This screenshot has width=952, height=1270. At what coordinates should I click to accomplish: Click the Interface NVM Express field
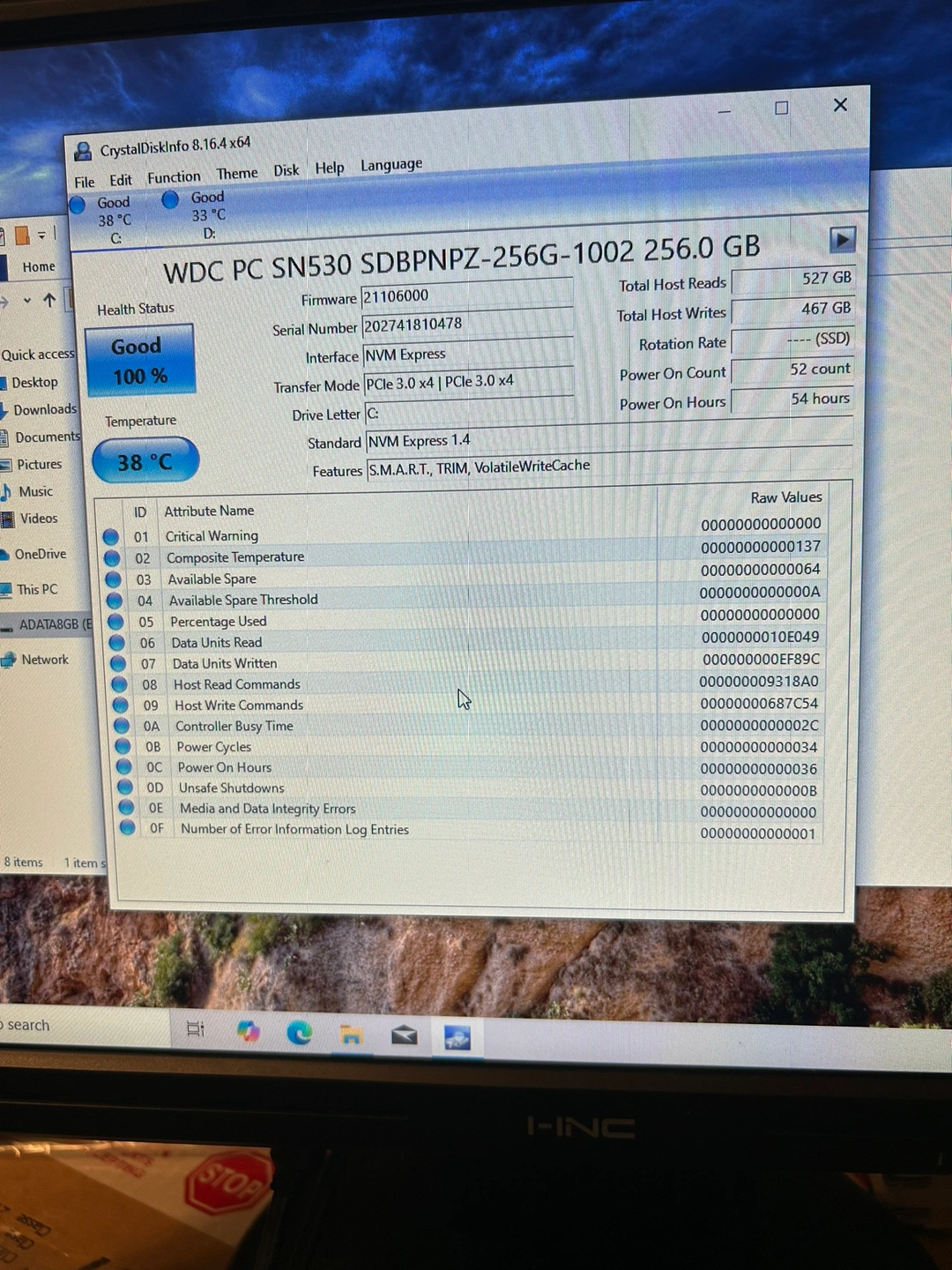468,354
